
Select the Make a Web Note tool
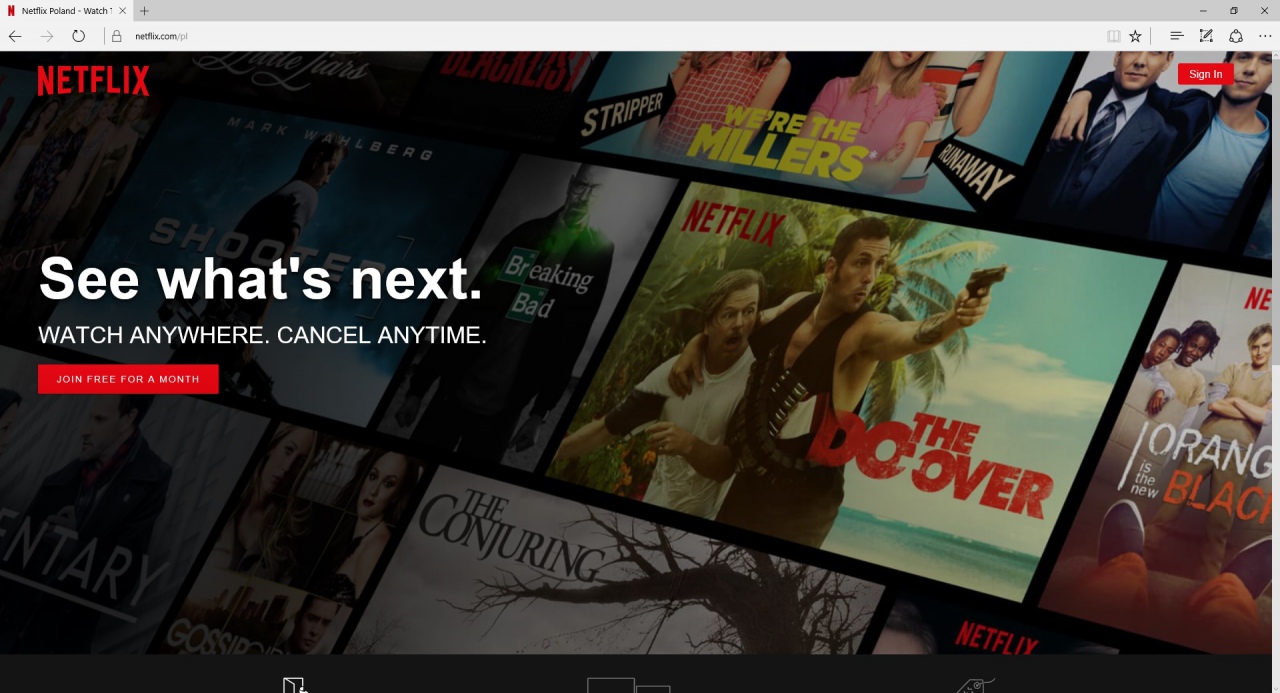pos(1206,35)
